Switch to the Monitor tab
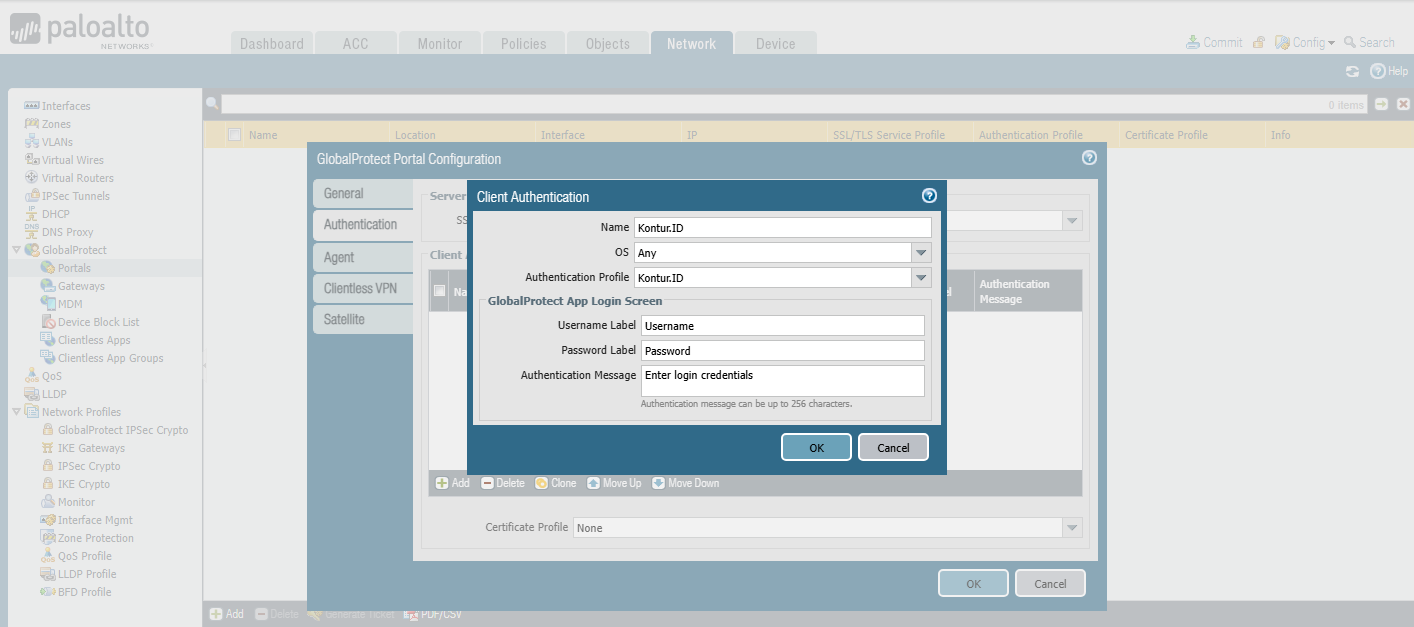 [x=440, y=43]
